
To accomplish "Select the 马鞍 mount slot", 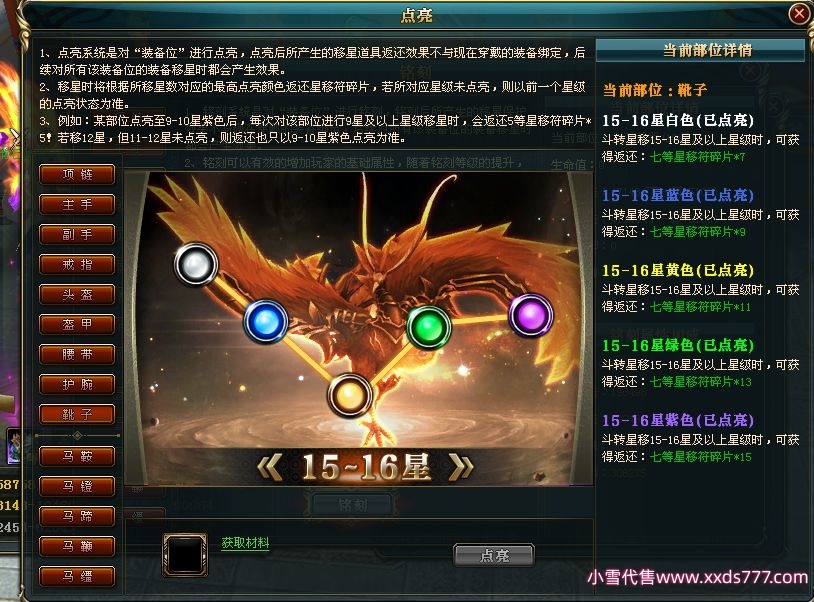I will coord(77,456).
